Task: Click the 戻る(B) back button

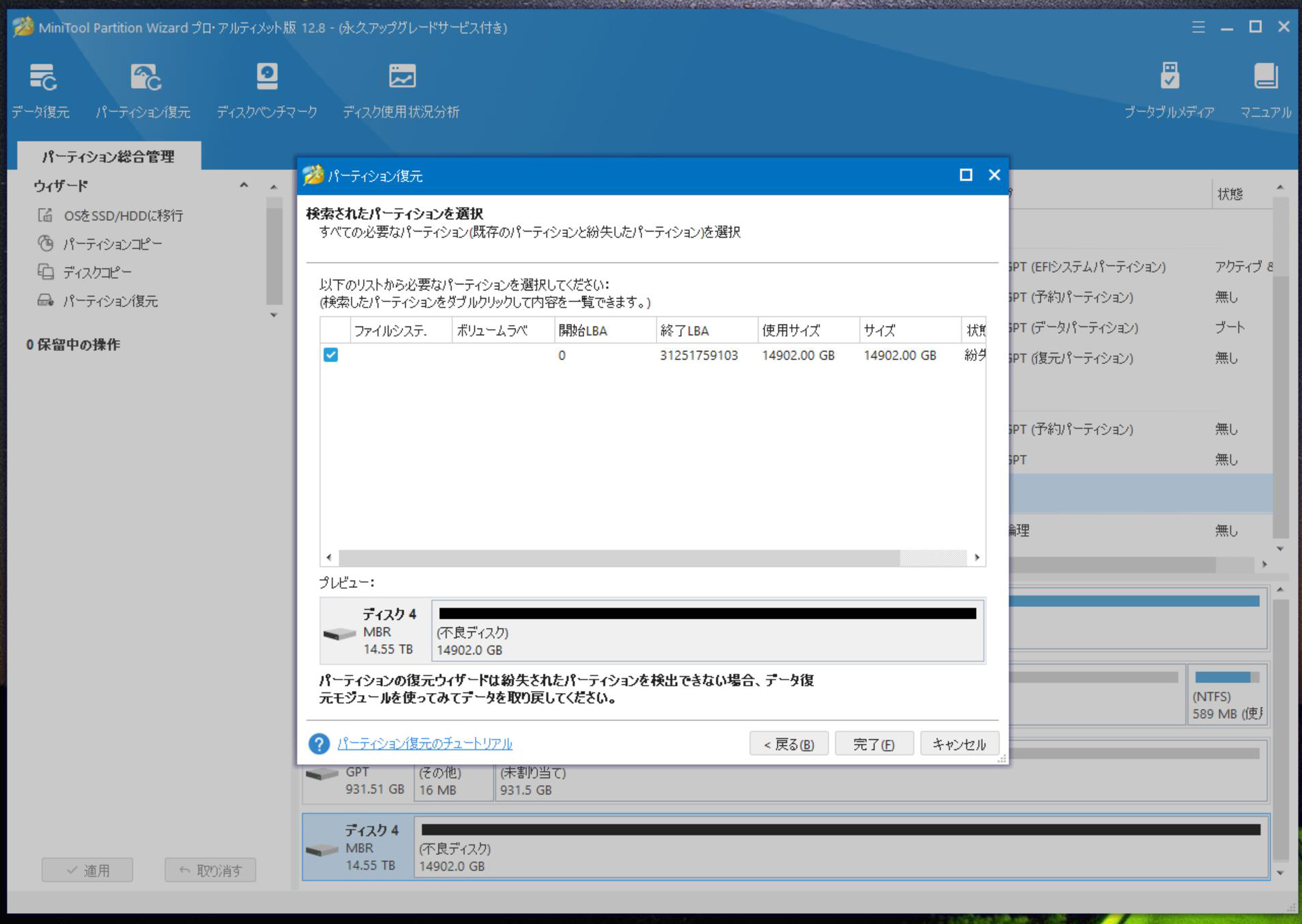Action: (x=789, y=744)
